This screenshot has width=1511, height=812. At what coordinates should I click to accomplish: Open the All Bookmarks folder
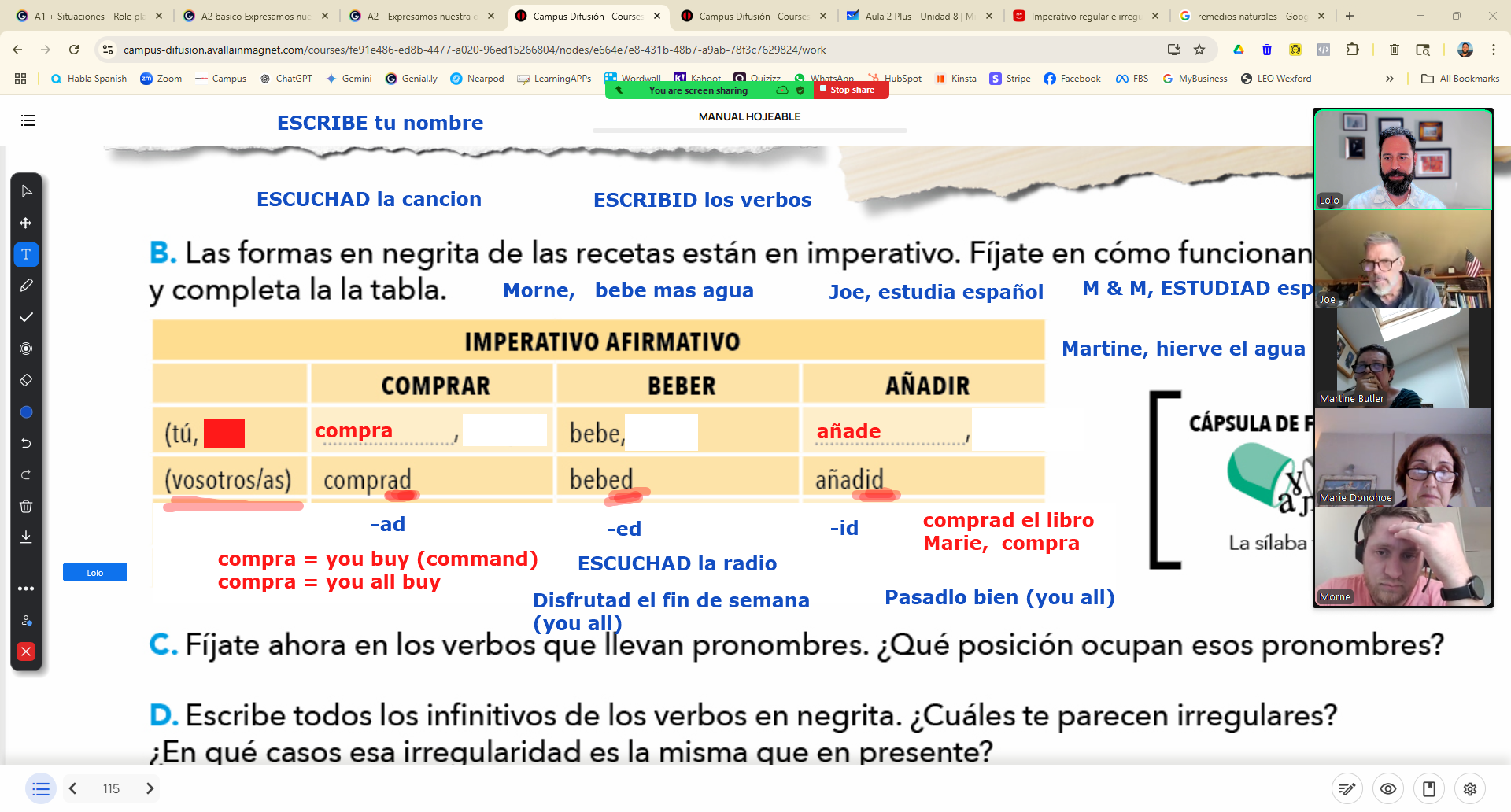pyautogui.click(x=1460, y=79)
